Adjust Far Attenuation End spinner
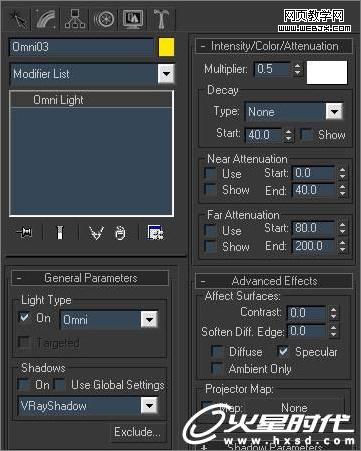 [342, 246]
